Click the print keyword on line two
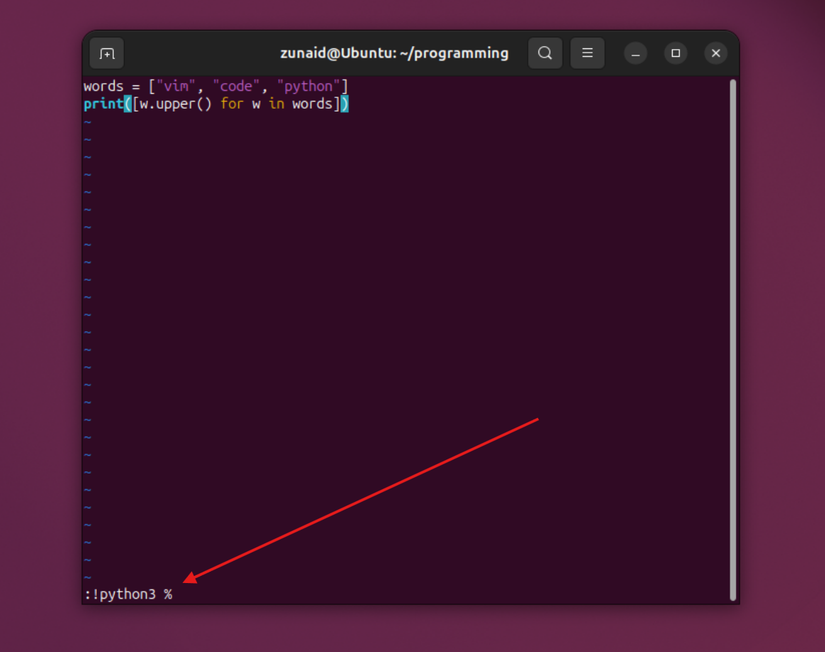825x652 pixels. coord(104,104)
